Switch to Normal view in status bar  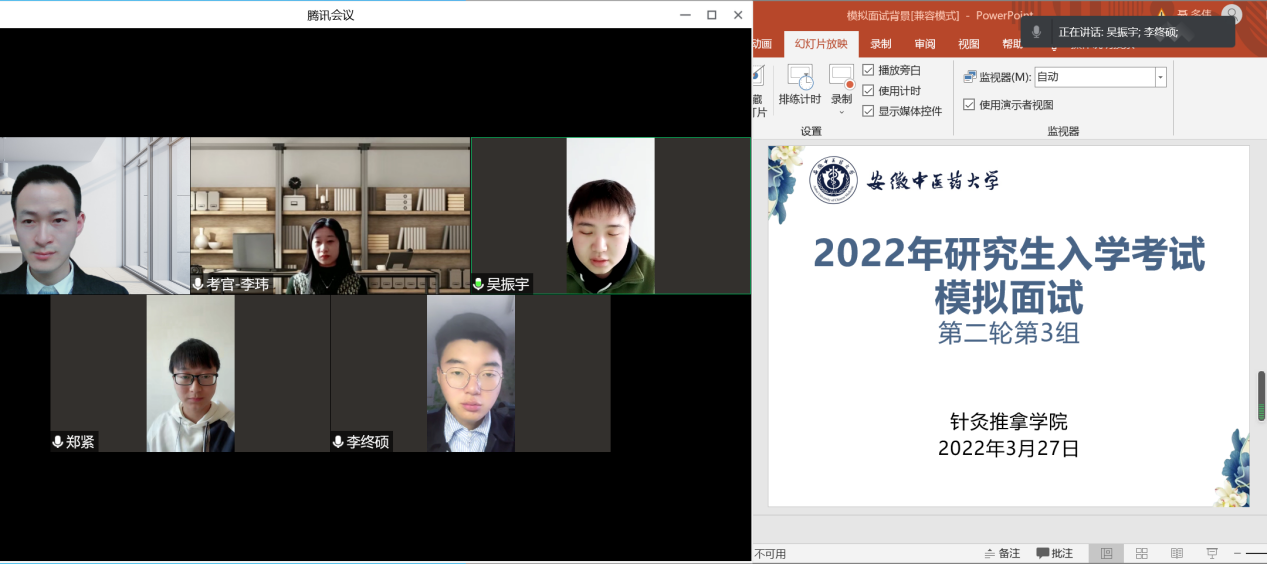pyautogui.click(x=1106, y=553)
